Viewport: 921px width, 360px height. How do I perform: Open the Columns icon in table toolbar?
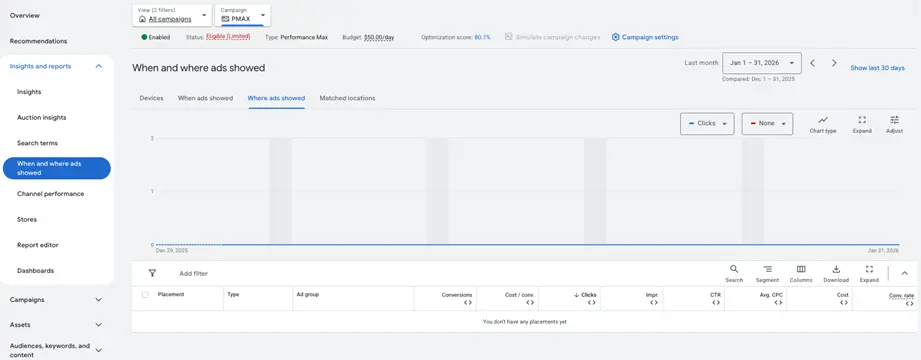pos(801,269)
